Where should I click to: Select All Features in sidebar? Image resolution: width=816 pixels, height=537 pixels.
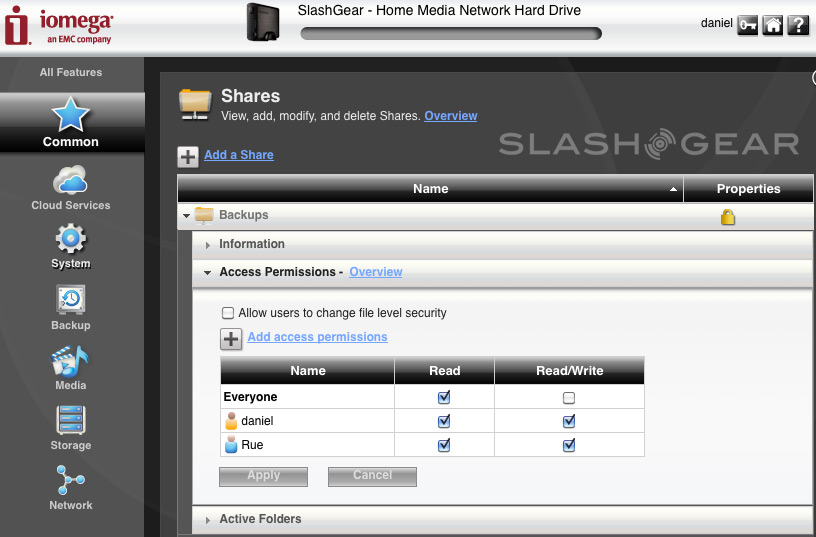(71, 72)
